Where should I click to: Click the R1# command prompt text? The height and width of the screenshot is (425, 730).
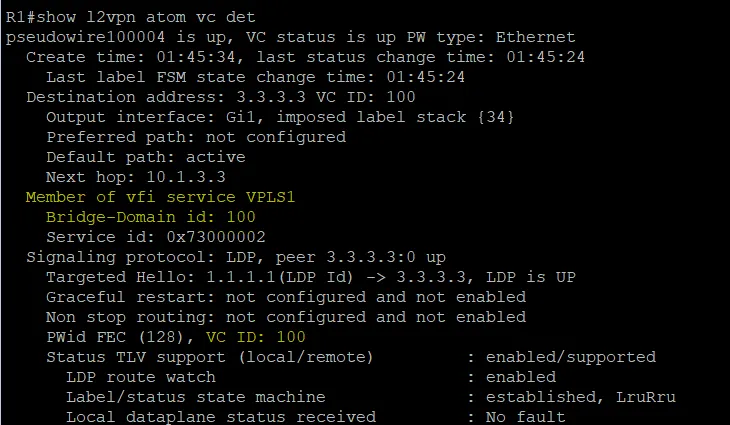[x=20, y=17]
